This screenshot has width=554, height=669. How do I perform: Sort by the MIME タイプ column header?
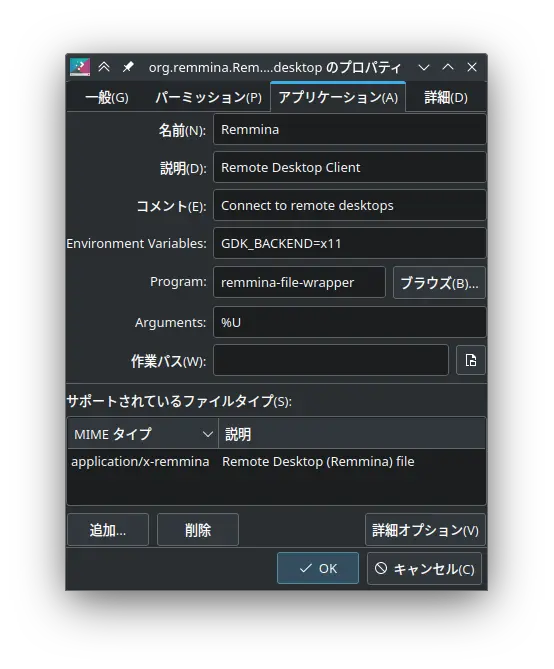(x=143, y=433)
